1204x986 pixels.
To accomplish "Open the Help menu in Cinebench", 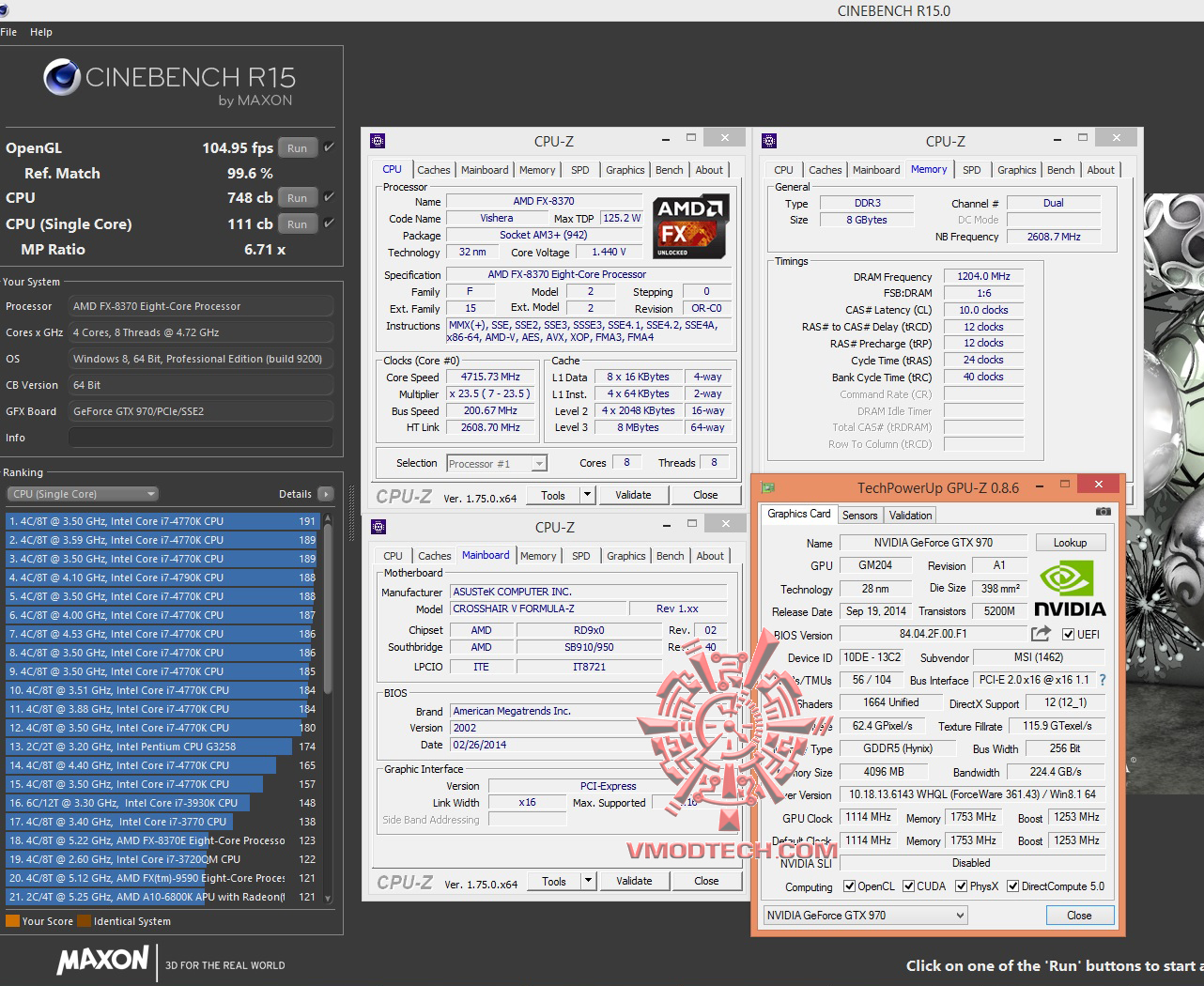I will (x=41, y=32).
